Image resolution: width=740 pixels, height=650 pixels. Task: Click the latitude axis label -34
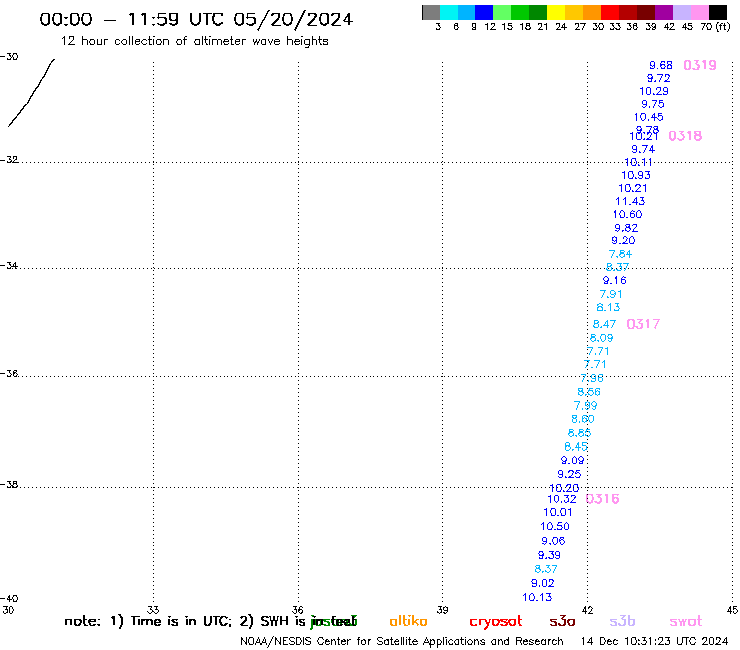(9, 265)
